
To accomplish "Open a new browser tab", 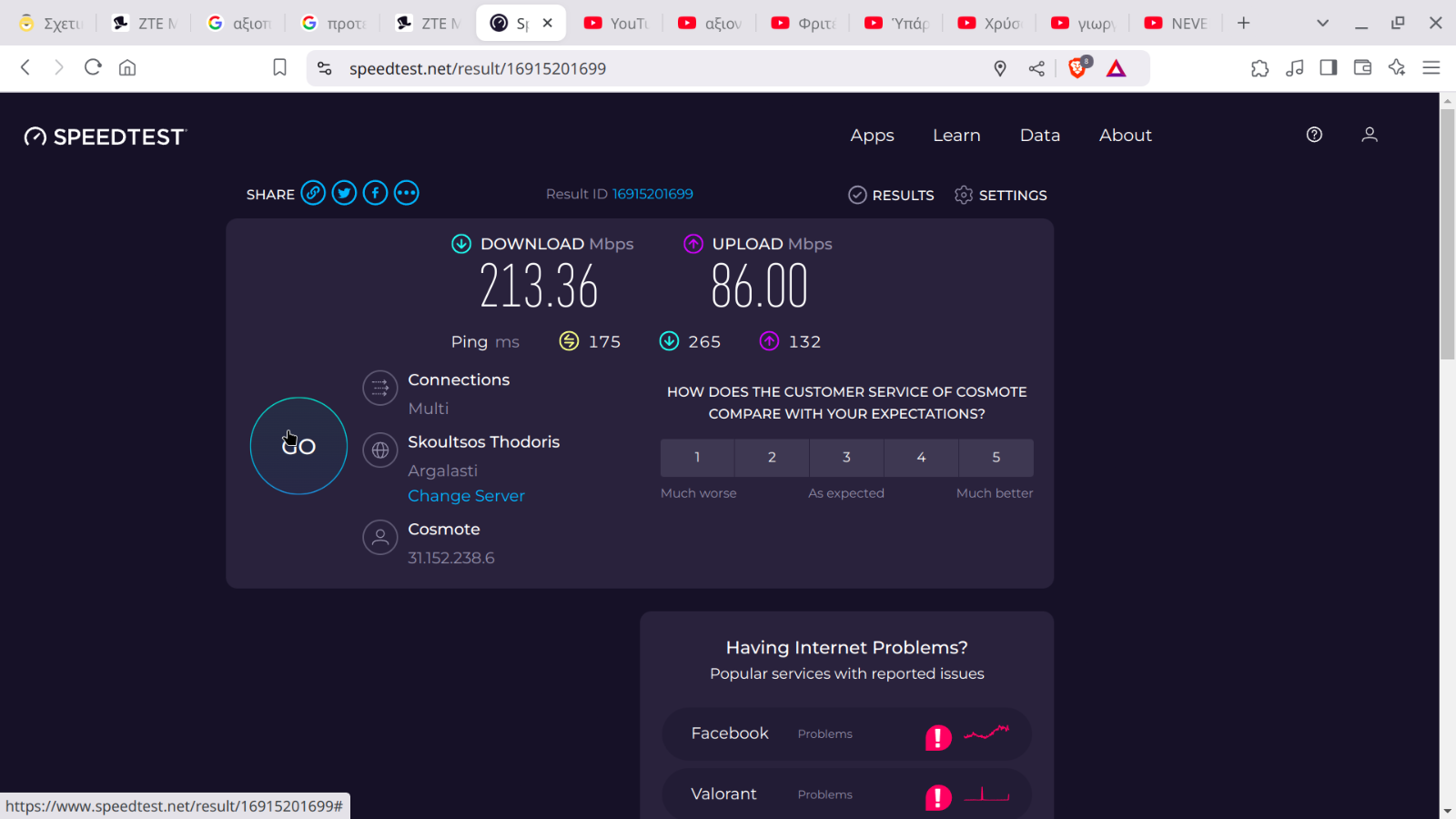I will pos(1243,23).
